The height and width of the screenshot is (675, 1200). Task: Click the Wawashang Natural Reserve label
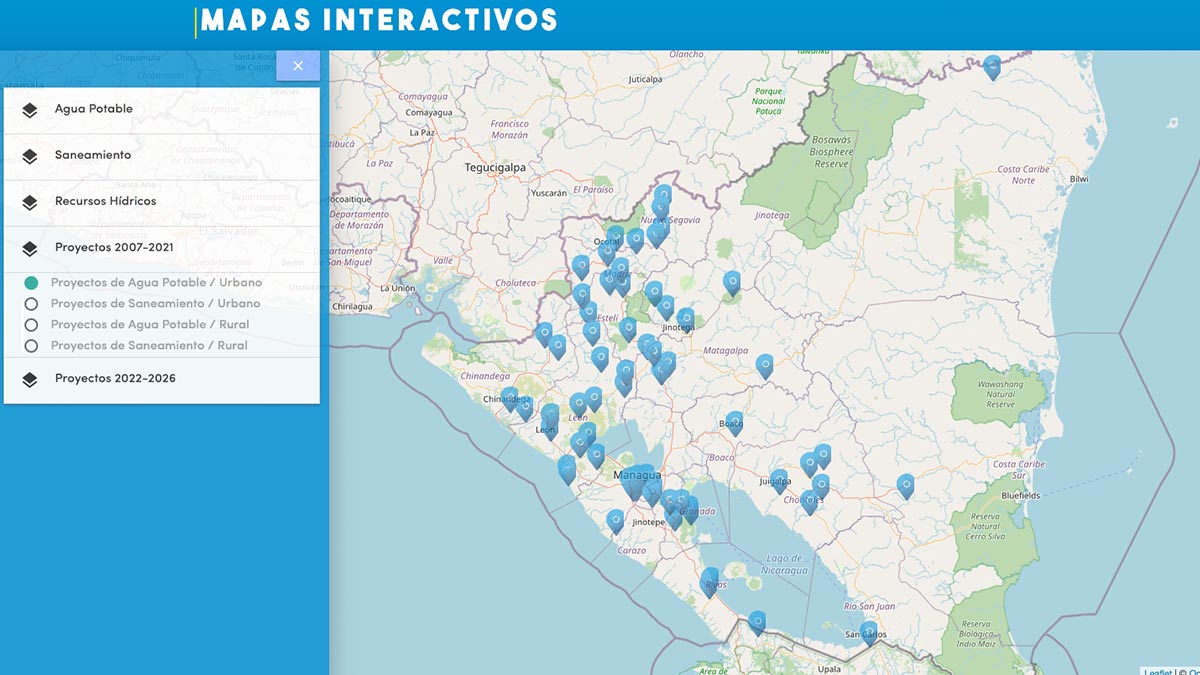coord(1000,394)
